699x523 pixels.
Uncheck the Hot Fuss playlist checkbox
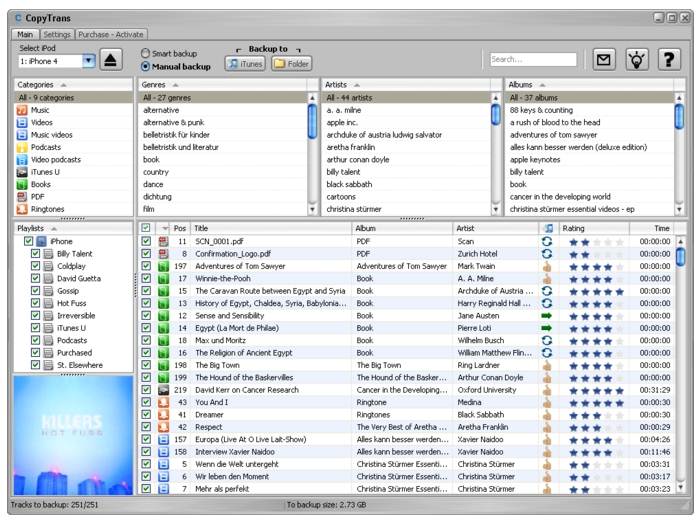36,303
